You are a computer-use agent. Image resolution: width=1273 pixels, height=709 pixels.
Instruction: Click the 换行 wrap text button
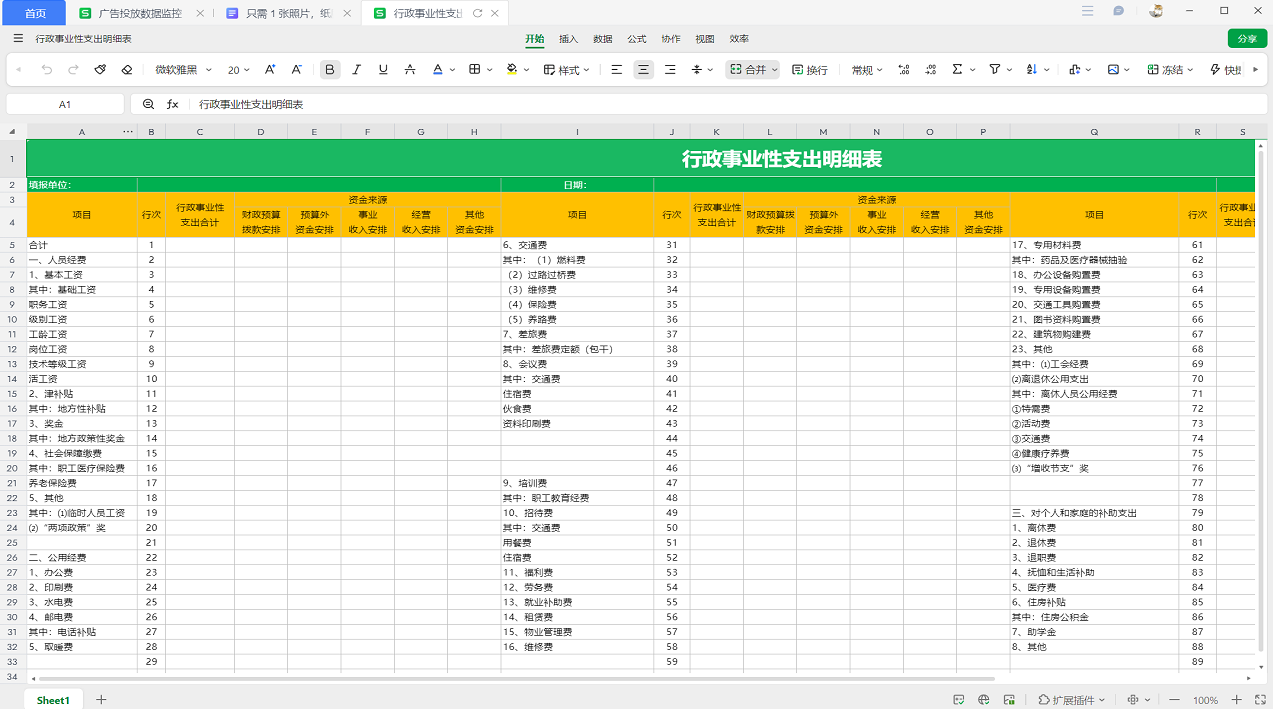point(810,70)
